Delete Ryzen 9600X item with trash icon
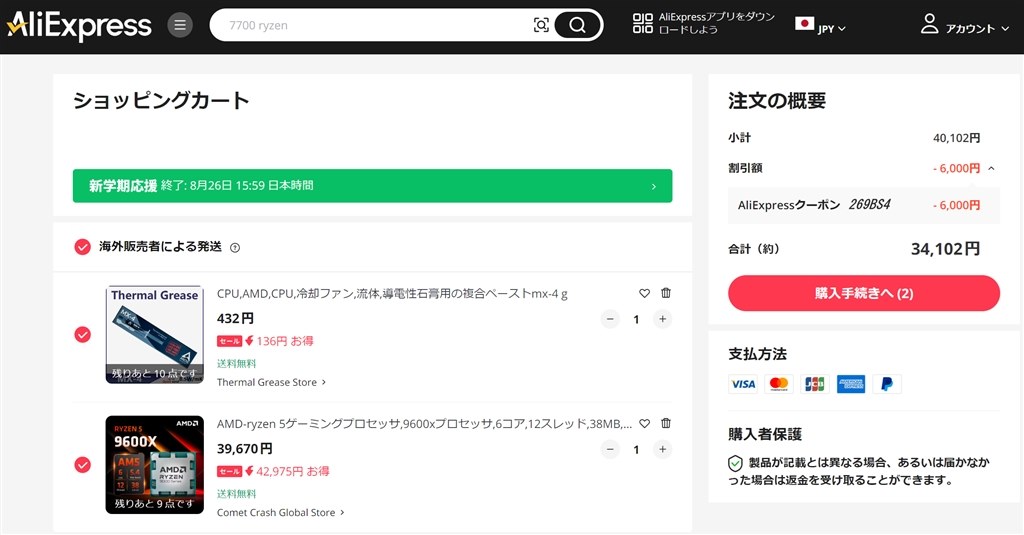Screen dimensions: 1024x535 (x=665, y=423)
